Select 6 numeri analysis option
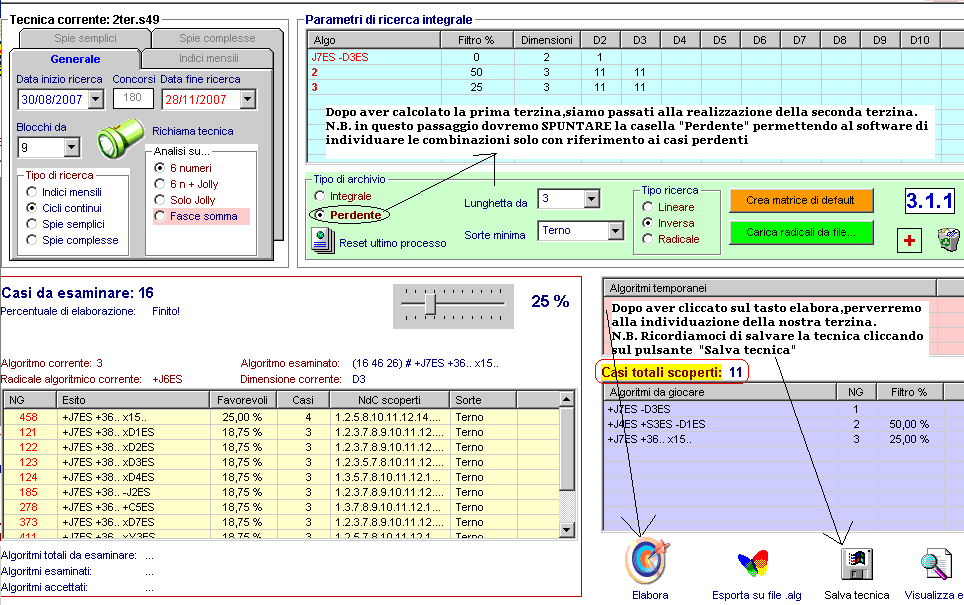Viewport: 964px width, 605px height. [x=160, y=168]
